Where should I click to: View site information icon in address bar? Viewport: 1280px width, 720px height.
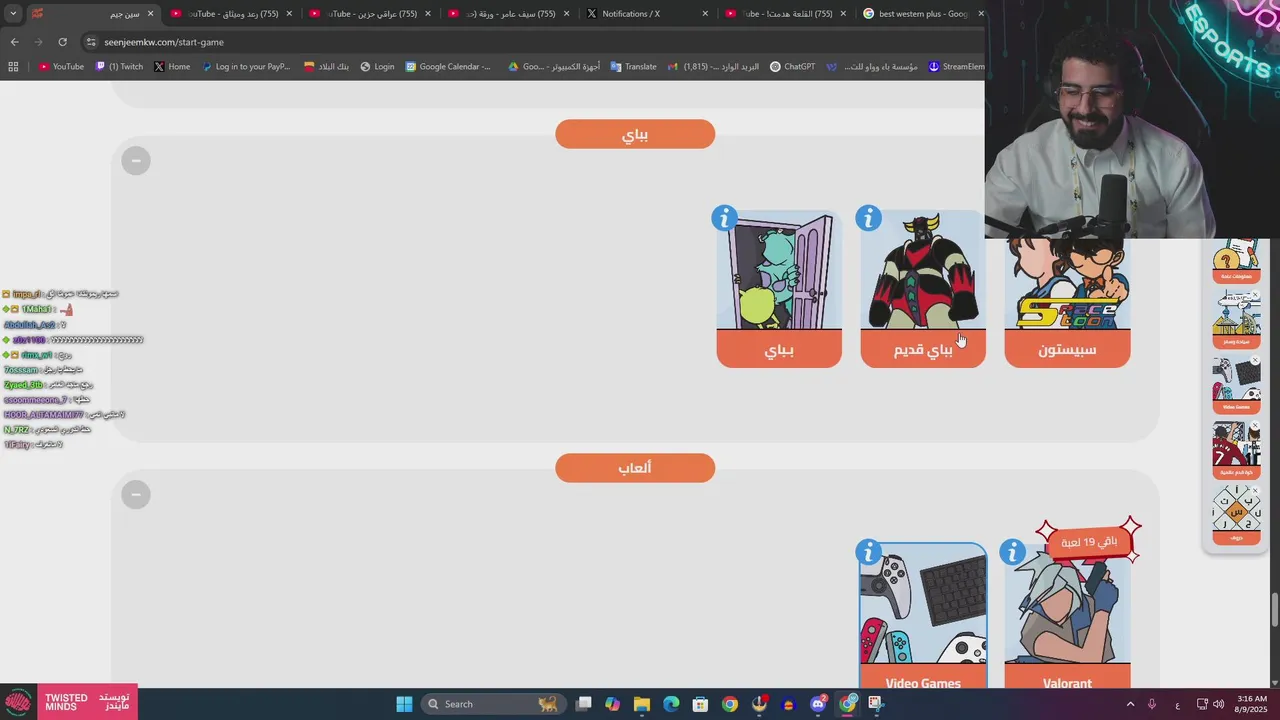91,42
